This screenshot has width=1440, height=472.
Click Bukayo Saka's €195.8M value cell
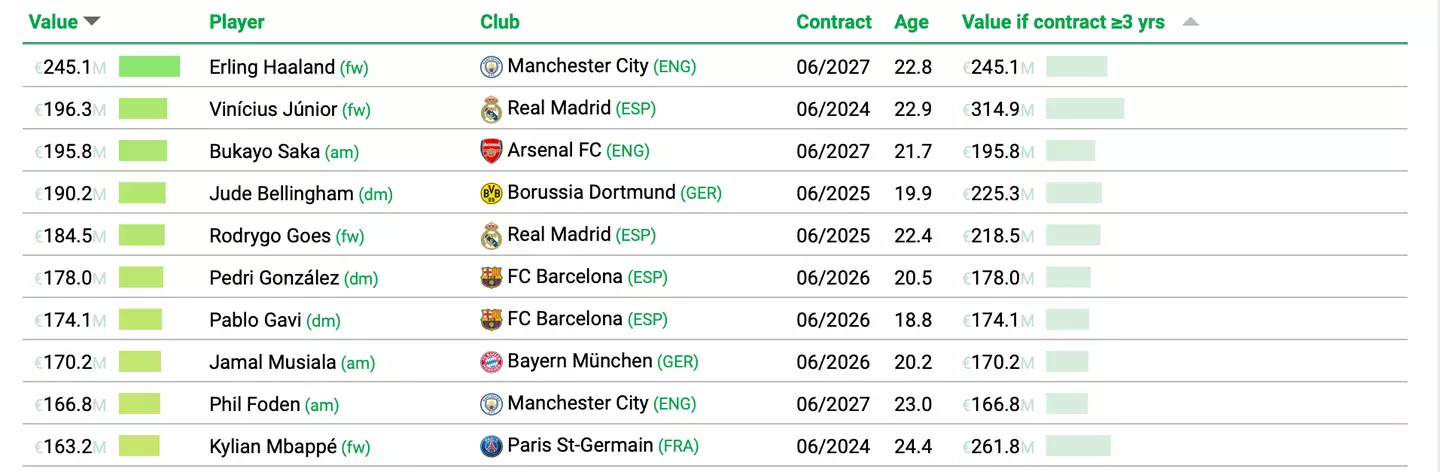tap(68, 151)
